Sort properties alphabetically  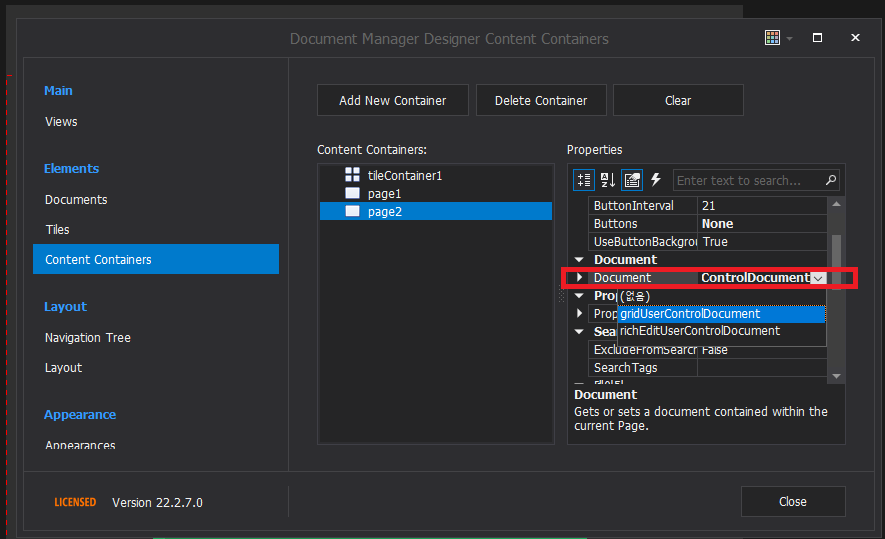click(607, 180)
